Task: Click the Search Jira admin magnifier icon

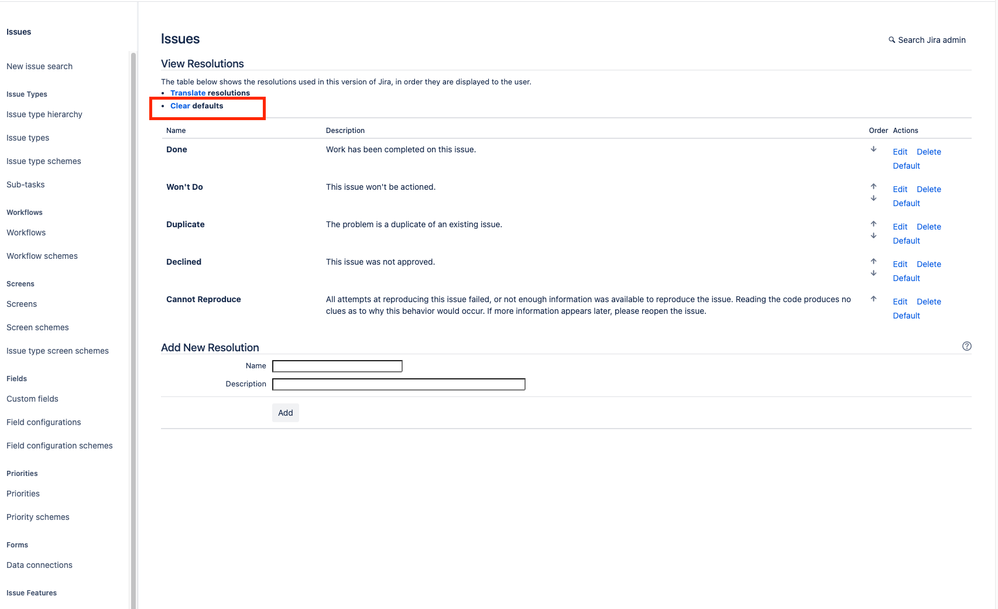Action: pyautogui.click(x=892, y=39)
